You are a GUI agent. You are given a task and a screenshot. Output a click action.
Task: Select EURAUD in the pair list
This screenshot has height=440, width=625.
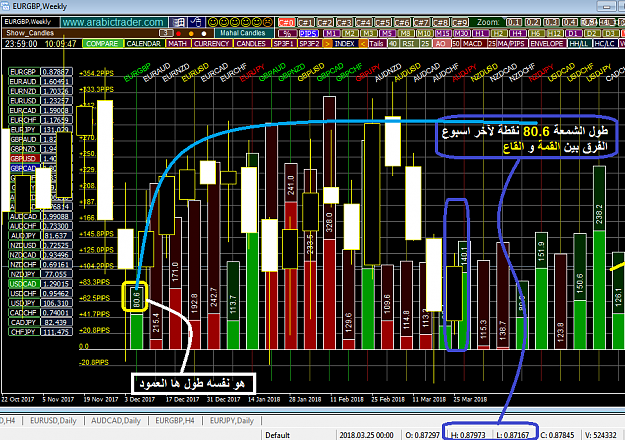coord(23,81)
